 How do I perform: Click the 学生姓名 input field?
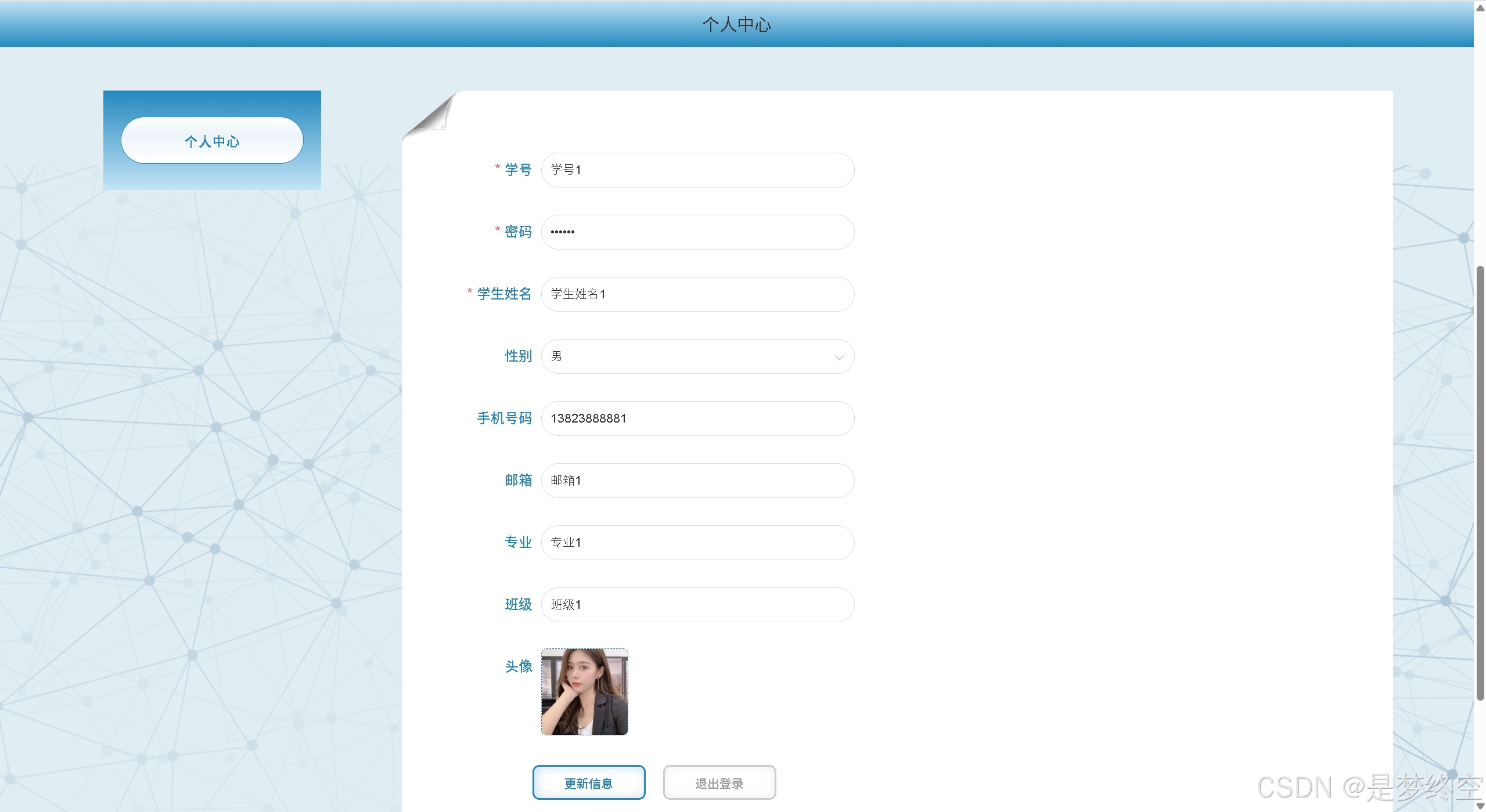[x=697, y=294]
